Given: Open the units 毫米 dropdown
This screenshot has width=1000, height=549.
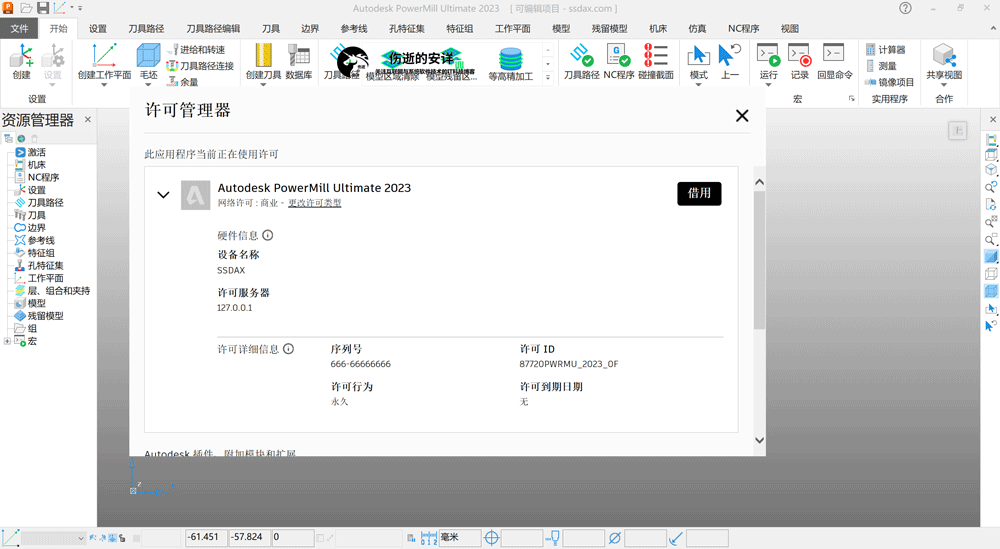Looking at the screenshot, I should 459,538.
